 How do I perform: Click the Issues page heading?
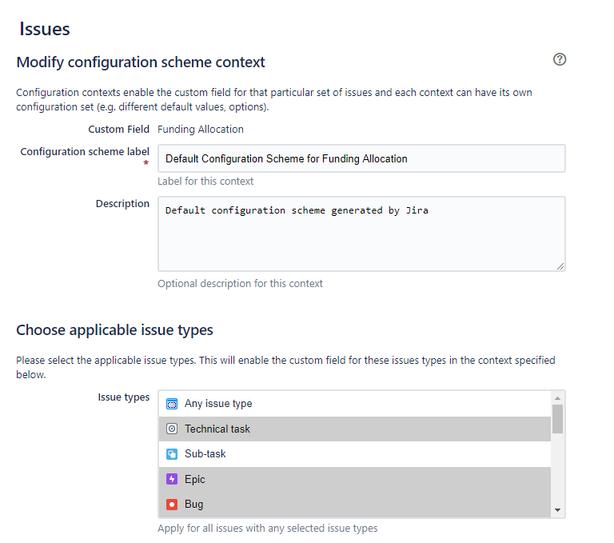tap(45, 29)
